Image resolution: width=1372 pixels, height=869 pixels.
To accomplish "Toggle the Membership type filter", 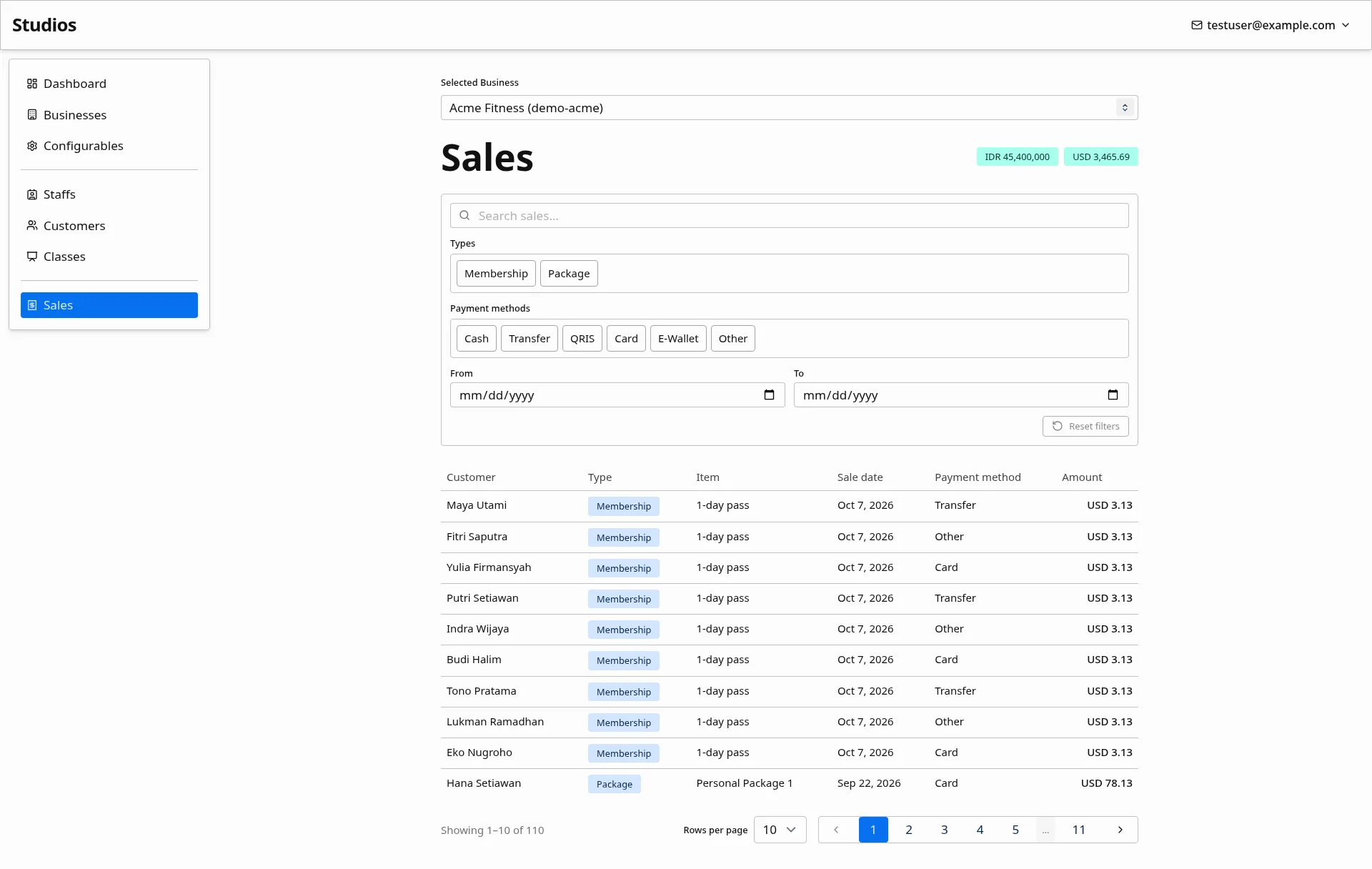I will tap(496, 274).
